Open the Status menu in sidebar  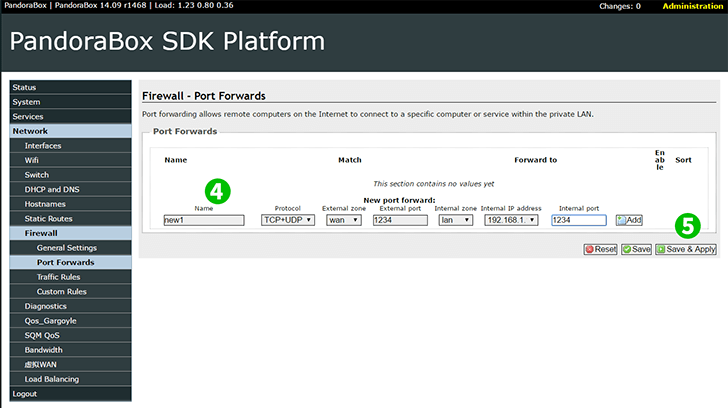coord(71,87)
